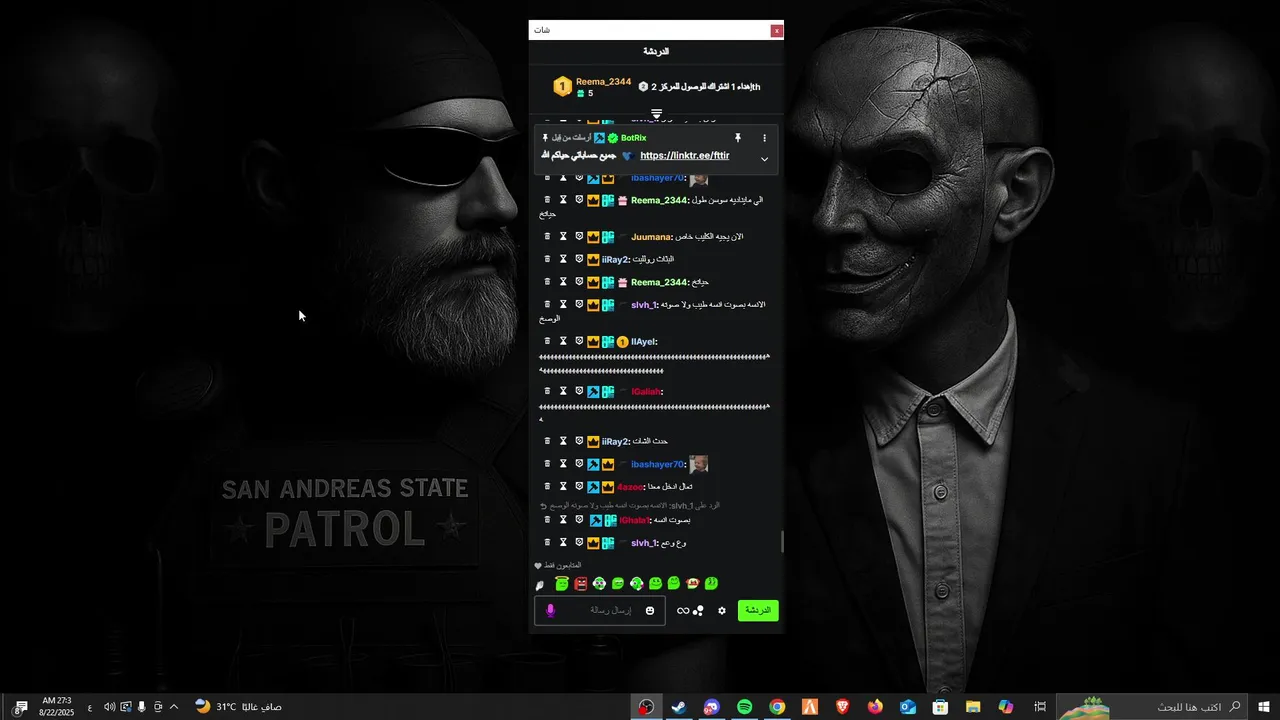The height and width of the screenshot is (720, 1280).
Task: Ban iiRay2 on the 'البنات رولليت' row
Action: click(x=579, y=259)
